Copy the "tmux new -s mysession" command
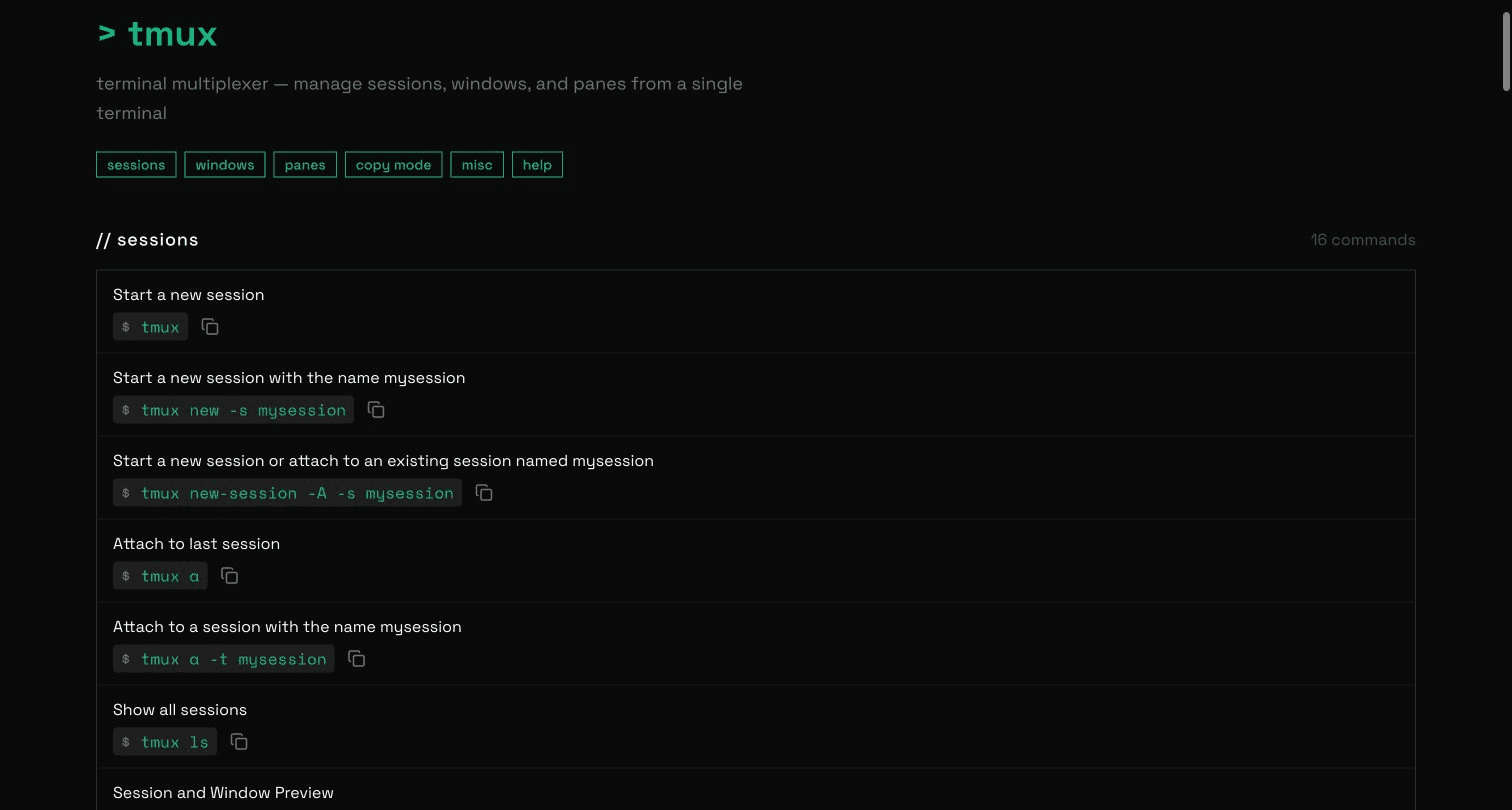This screenshot has width=1512, height=810. pos(376,409)
